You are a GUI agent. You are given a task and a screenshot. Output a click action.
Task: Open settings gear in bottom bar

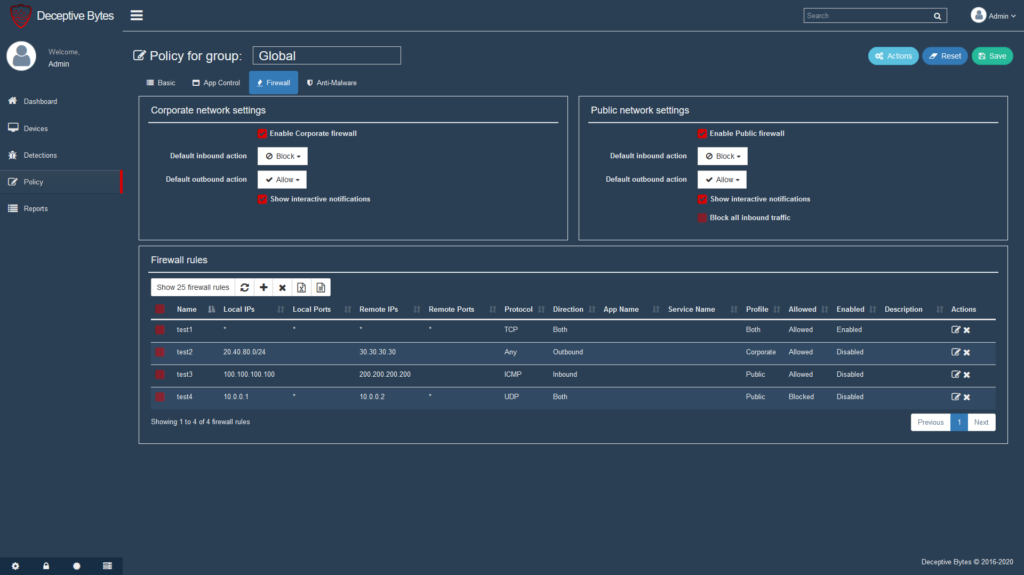coord(15,566)
